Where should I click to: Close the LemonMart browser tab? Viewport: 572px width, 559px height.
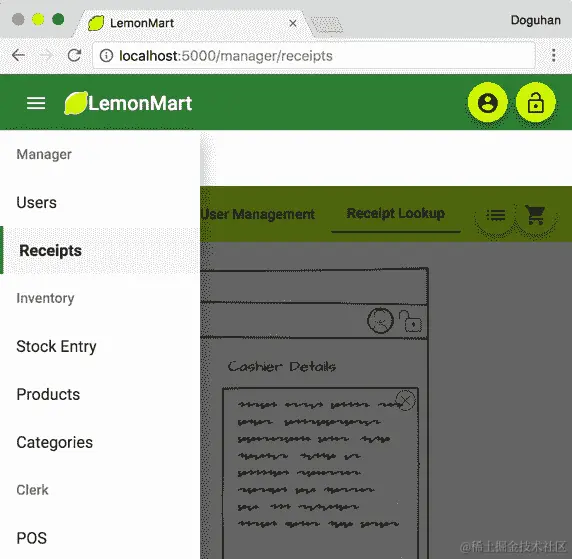293,23
